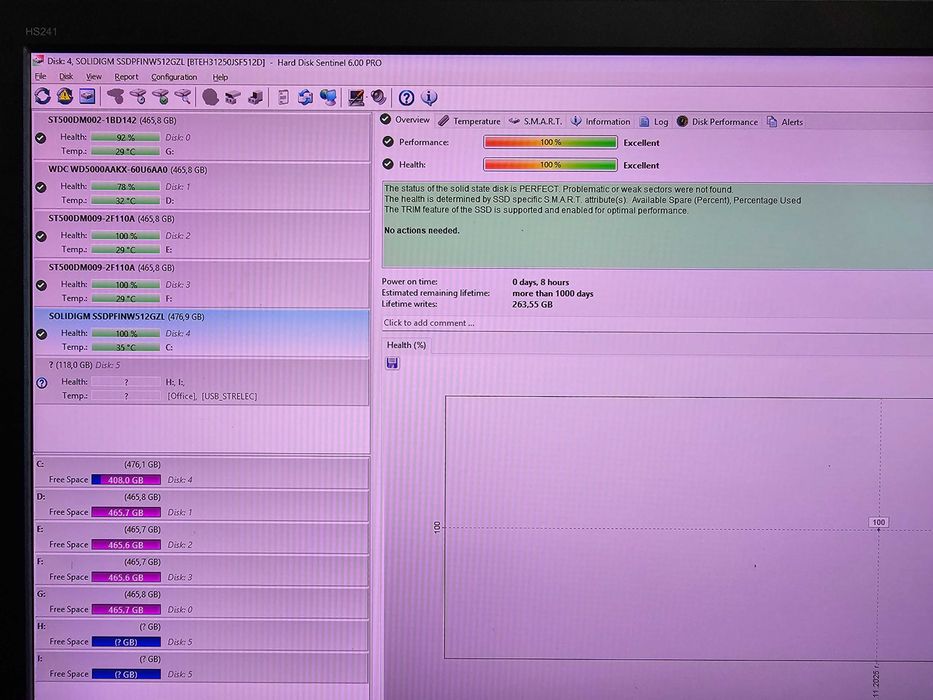The width and height of the screenshot is (933, 700).
Task: Click the check status icon for SOLIDIGM disk
Action: pyautogui.click(x=41, y=334)
